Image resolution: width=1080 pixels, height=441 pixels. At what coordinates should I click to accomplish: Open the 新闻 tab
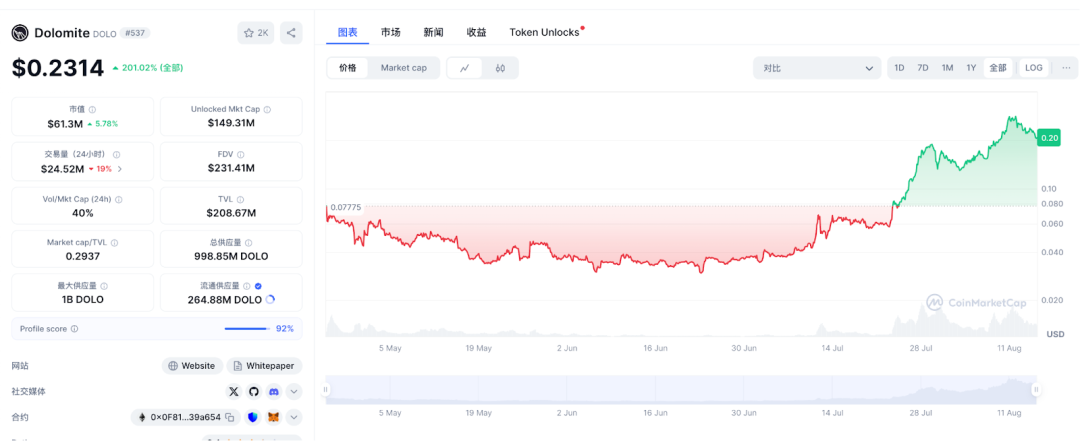tap(433, 32)
